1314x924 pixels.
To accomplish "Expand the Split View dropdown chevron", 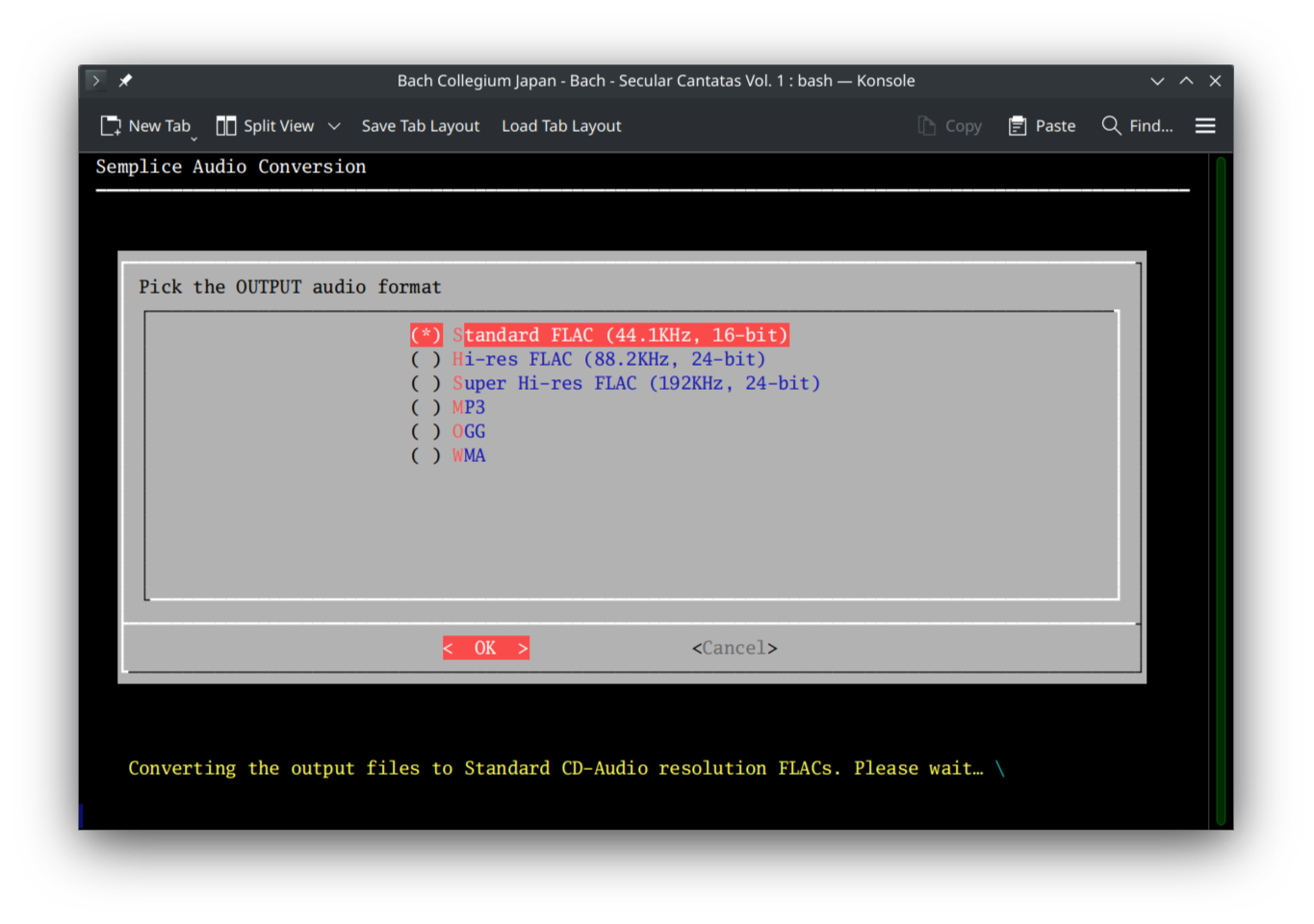I will coord(334,125).
